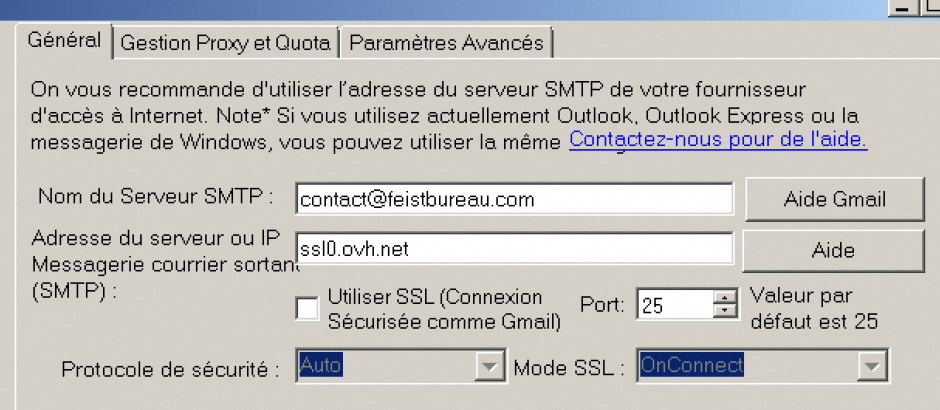This screenshot has height=410, width=940.
Task: Increase the Port value with up arrow
Action: (x=725, y=297)
